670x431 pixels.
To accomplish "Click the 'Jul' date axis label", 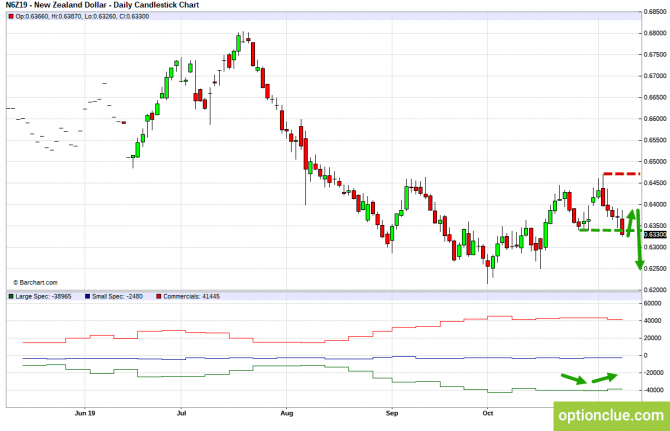I will 181,413.
